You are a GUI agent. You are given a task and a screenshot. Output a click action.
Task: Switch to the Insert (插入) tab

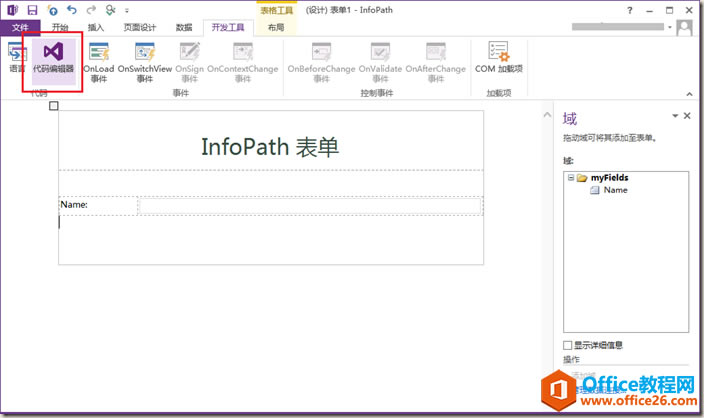click(96, 28)
